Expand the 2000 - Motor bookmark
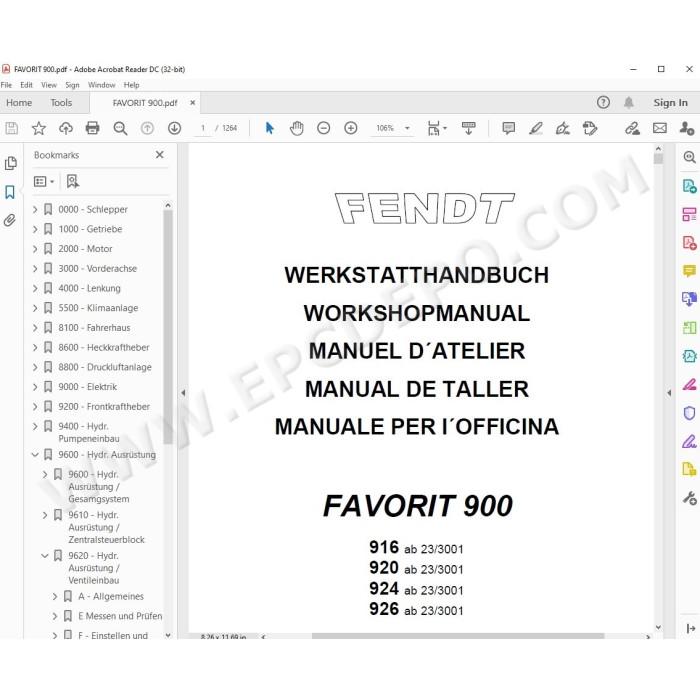This screenshot has height=700, width=700. coord(35,249)
